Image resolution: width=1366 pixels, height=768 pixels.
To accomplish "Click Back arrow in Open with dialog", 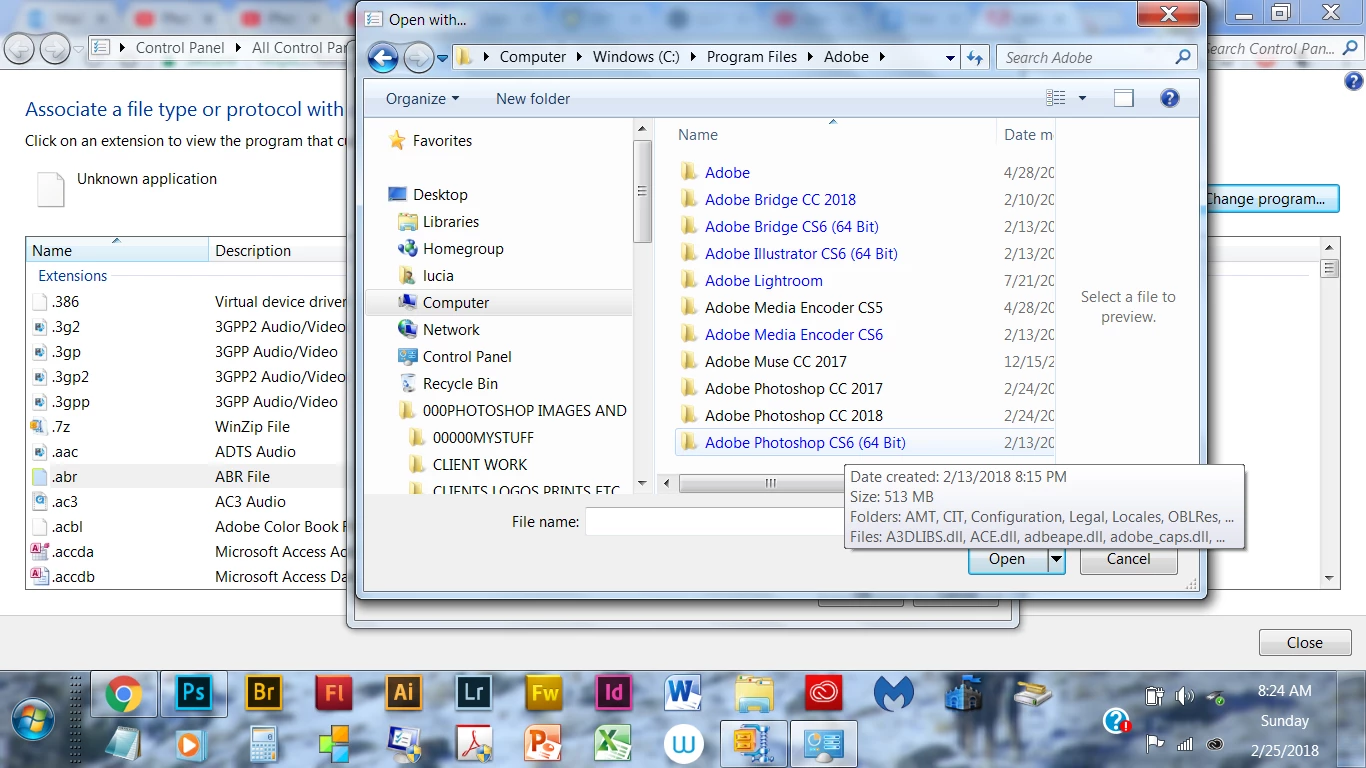I will pos(383,57).
